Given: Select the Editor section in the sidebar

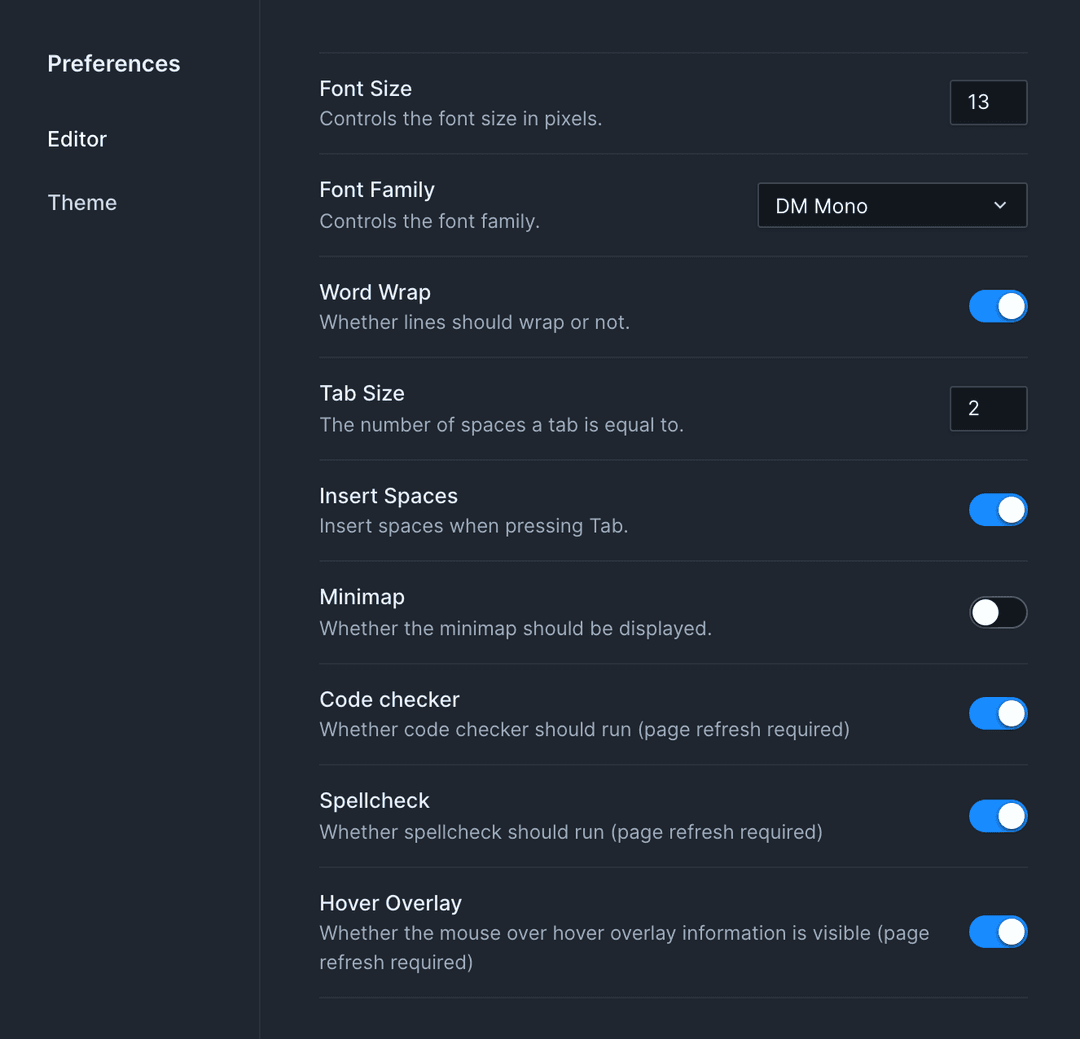Looking at the screenshot, I should (77, 139).
